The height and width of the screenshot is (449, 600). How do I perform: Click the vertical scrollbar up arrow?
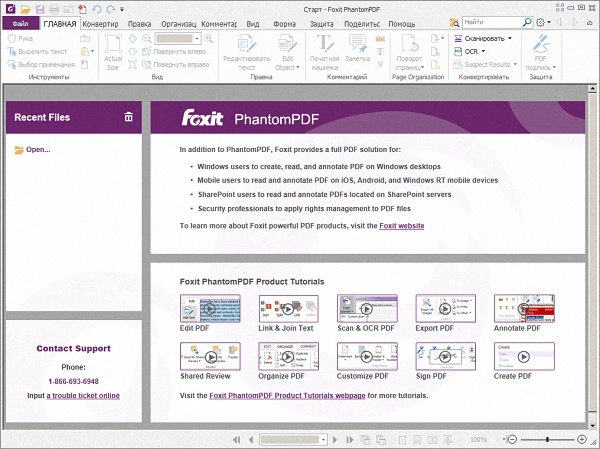pos(592,89)
